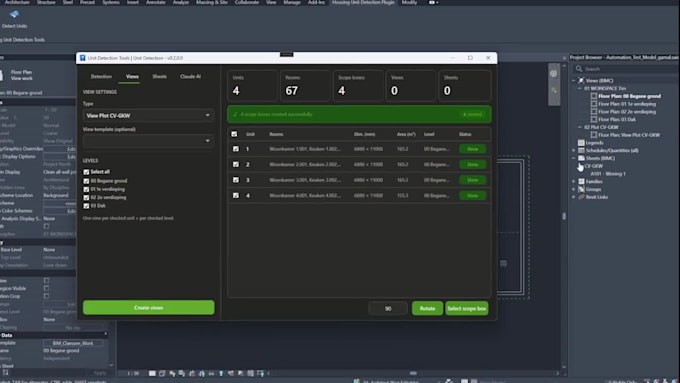
Task: Uncheck the checkbox for unit 2 row
Action: [235, 164]
